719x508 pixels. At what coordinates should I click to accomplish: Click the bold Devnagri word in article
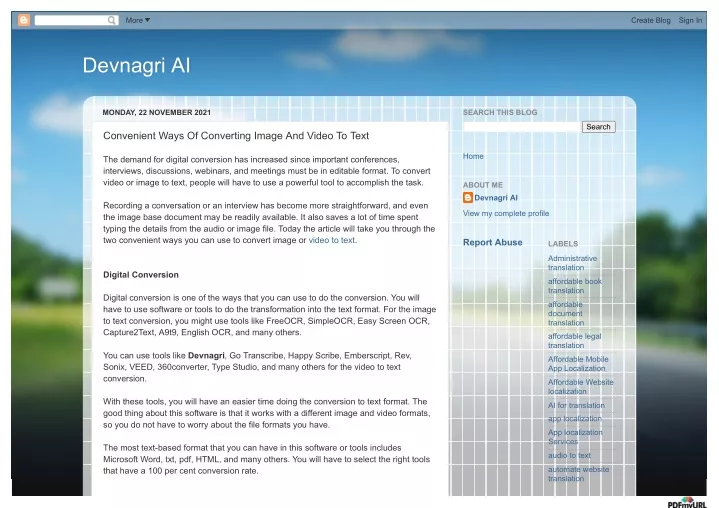(x=206, y=355)
